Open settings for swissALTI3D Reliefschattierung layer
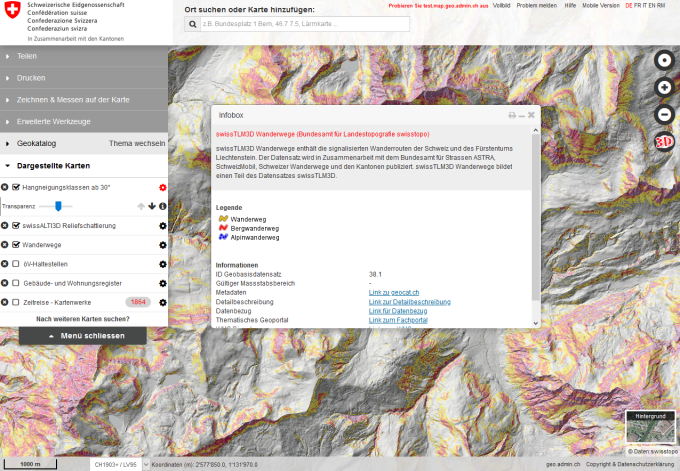Viewport: 680px width, 471px height. point(162,225)
